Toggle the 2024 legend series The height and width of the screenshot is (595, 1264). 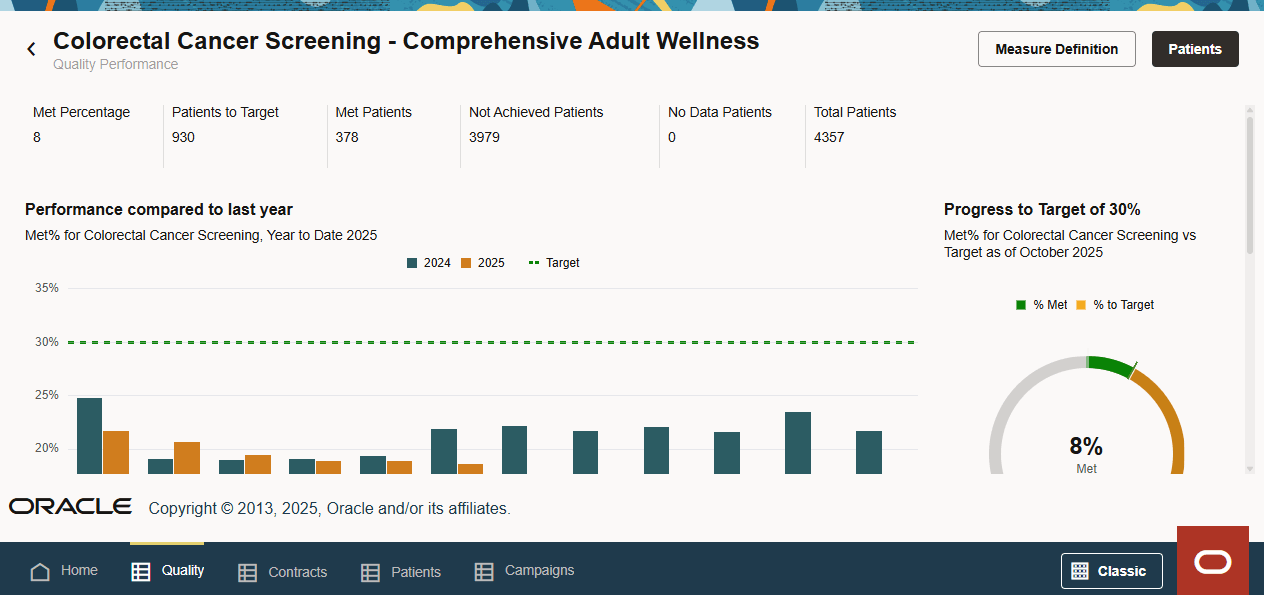(428, 263)
